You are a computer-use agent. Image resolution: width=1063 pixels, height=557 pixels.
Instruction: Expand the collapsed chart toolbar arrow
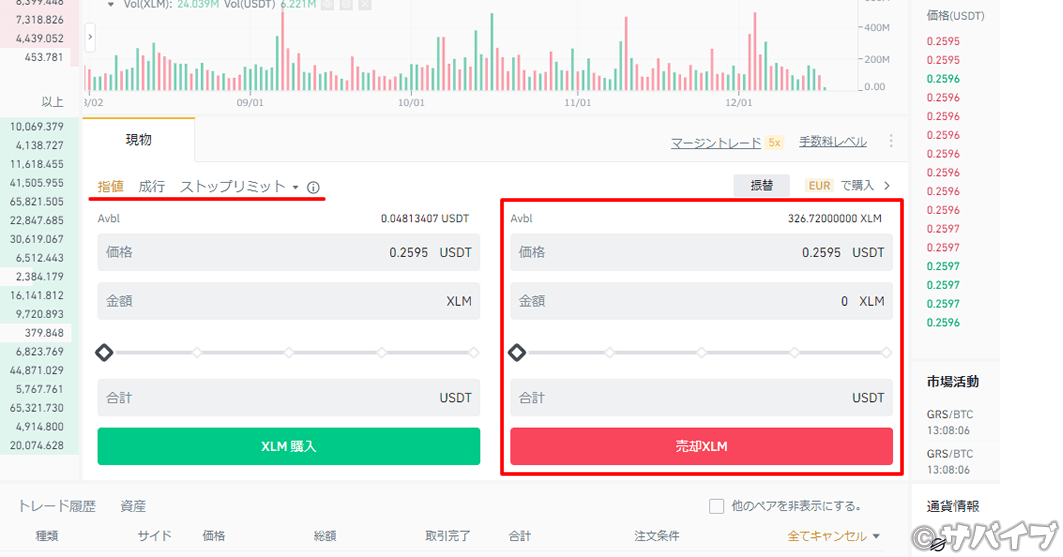pyautogui.click(x=89, y=37)
